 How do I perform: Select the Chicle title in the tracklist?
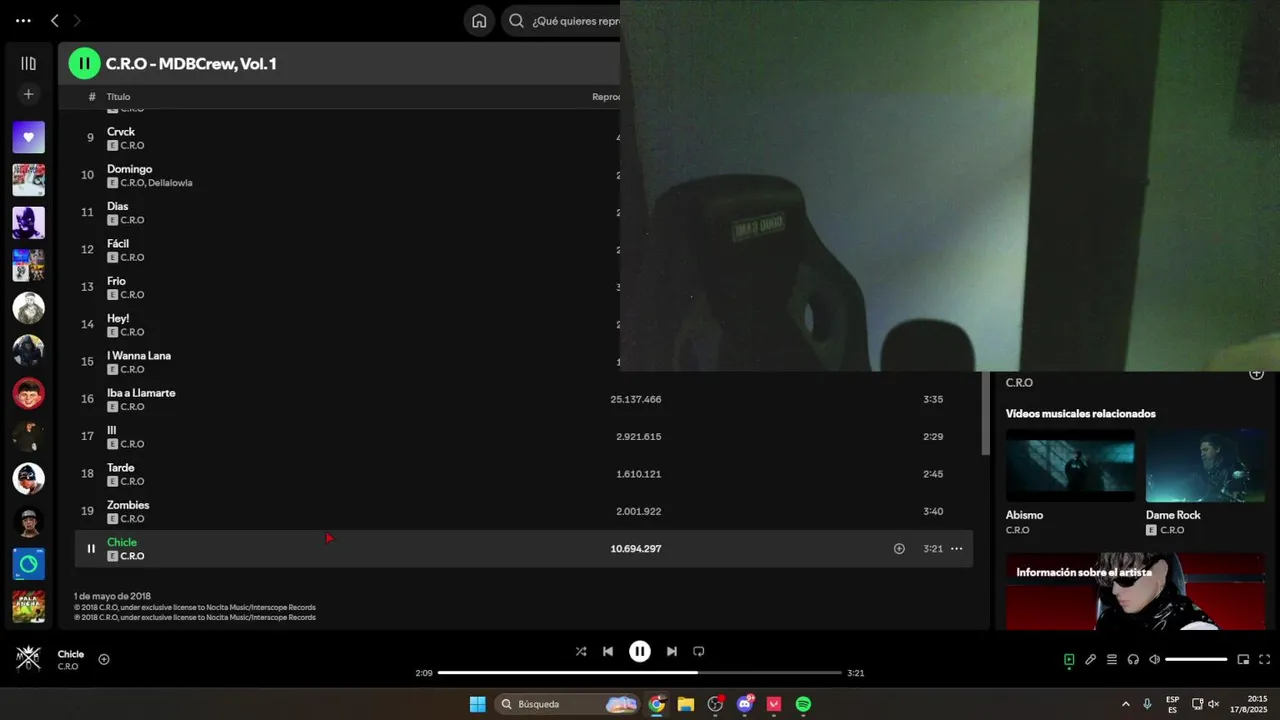pos(122,542)
